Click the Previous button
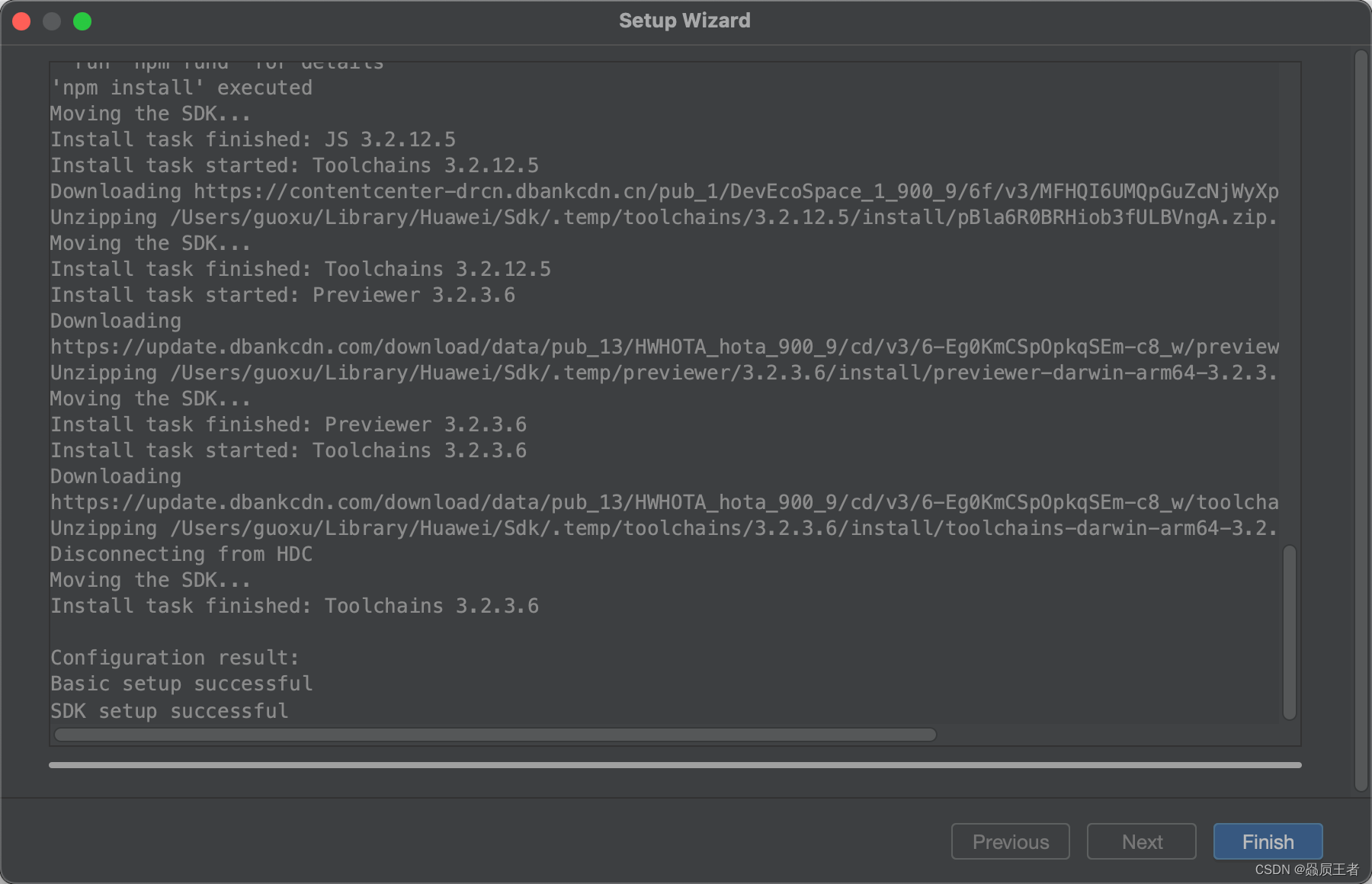This screenshot has width=1372, height=884. pos(1010,841)
